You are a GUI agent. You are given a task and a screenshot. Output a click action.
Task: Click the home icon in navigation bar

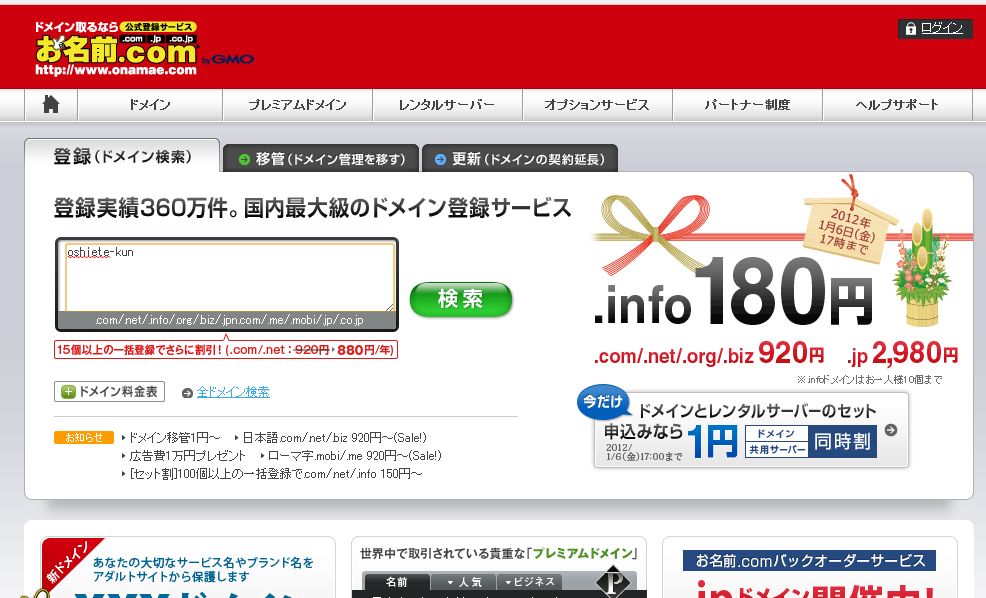coord(51,104)
